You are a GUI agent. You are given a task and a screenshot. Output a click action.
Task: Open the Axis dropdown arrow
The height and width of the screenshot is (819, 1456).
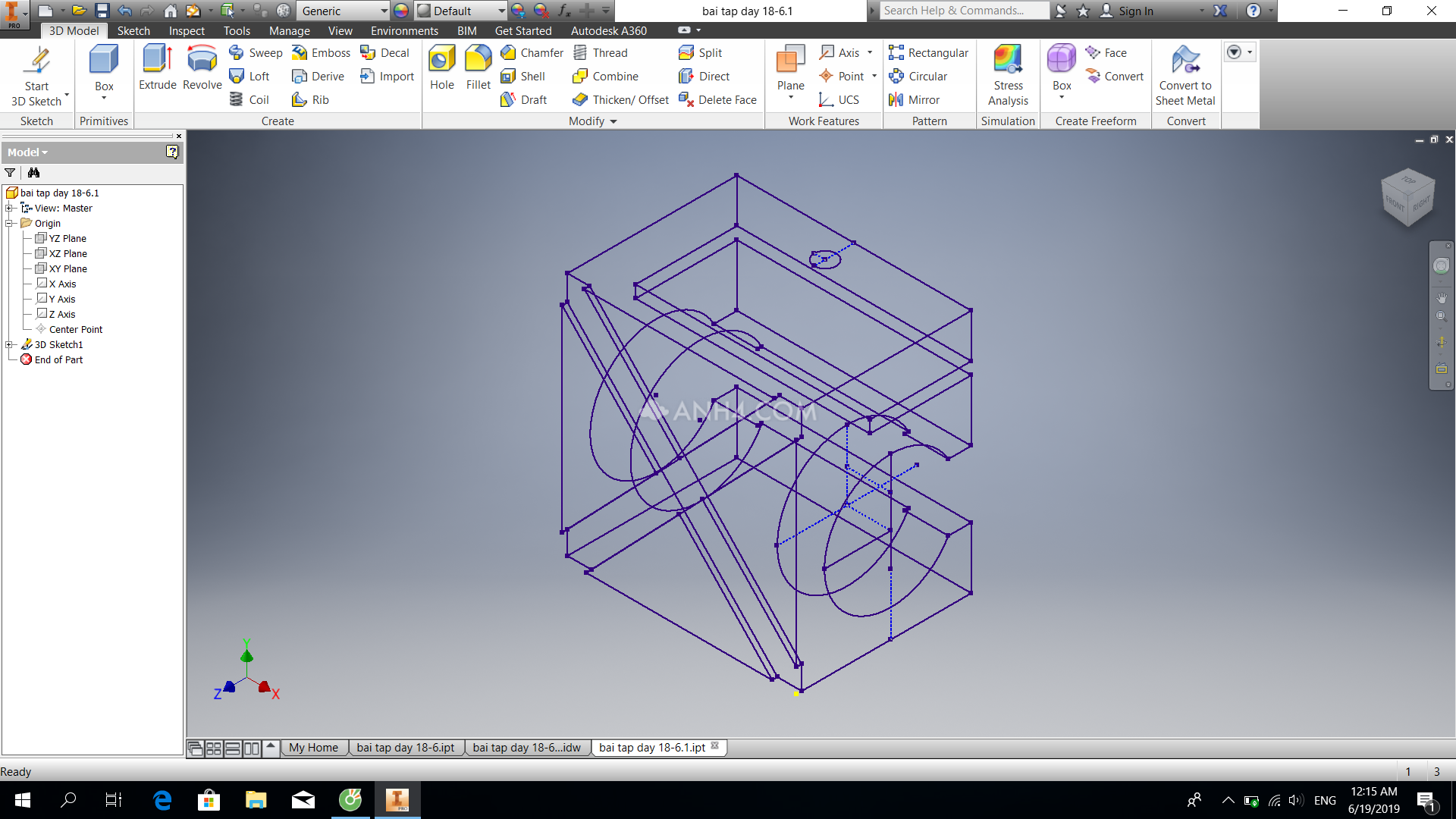[870, 52]
